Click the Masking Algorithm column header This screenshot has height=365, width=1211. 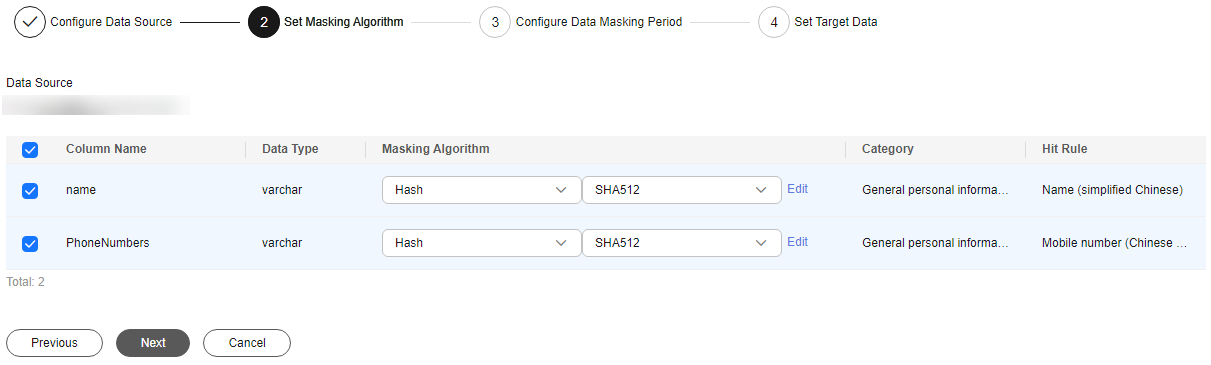436,149
